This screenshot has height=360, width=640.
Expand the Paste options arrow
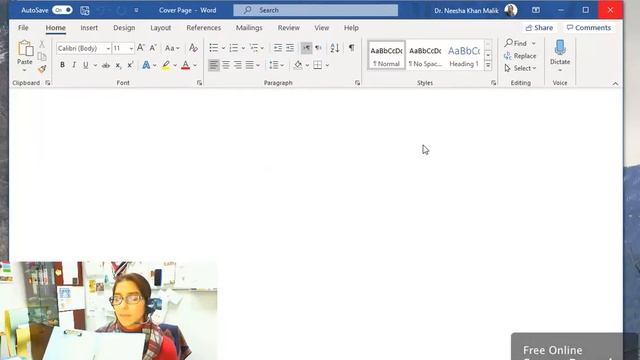24,70
